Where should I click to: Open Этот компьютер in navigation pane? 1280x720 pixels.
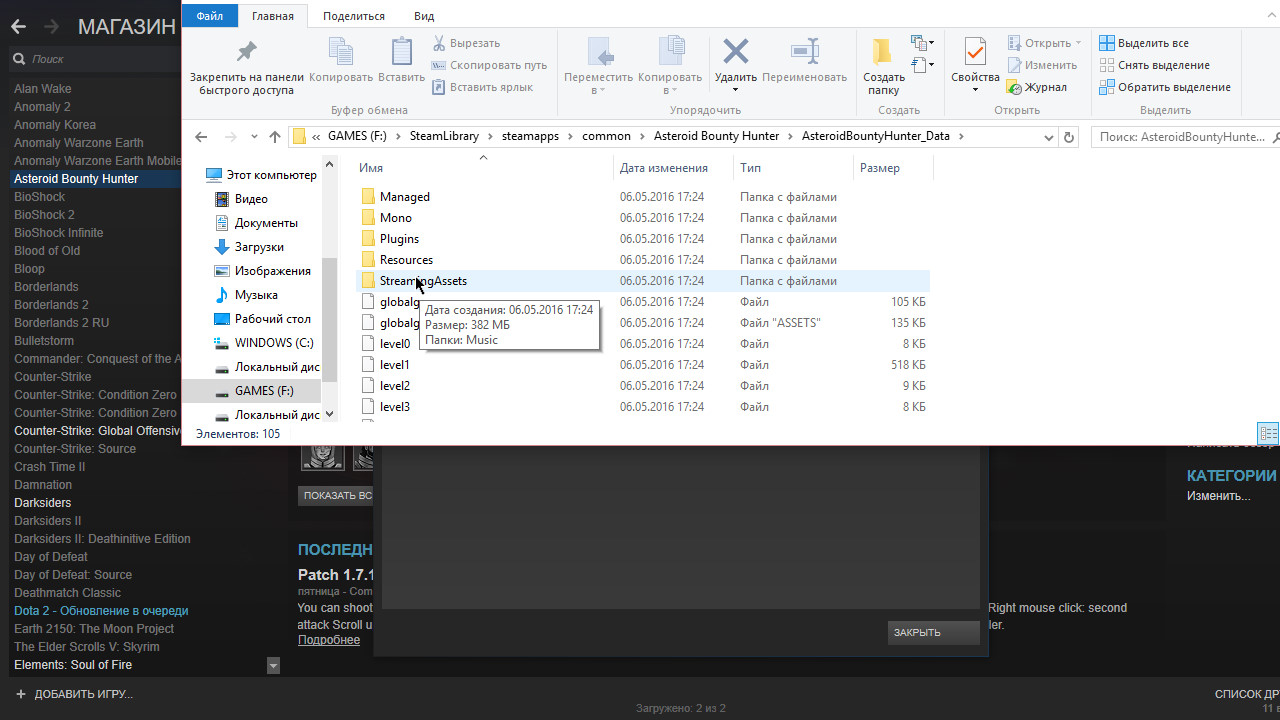pyautogui.click(x=262, y=175)
